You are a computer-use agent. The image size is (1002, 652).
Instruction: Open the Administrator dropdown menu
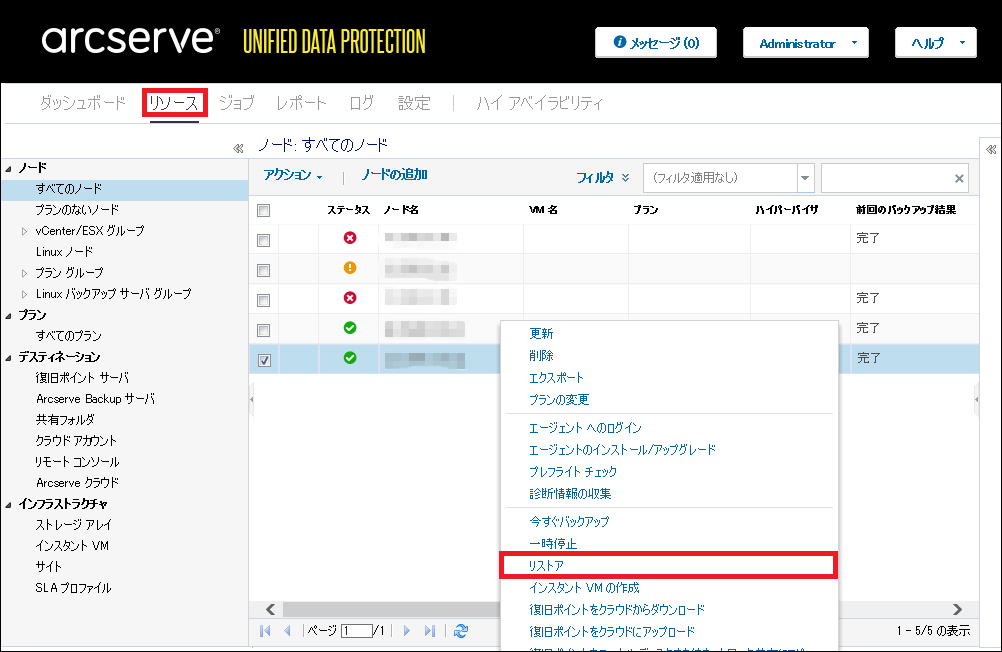coord(805,43)
